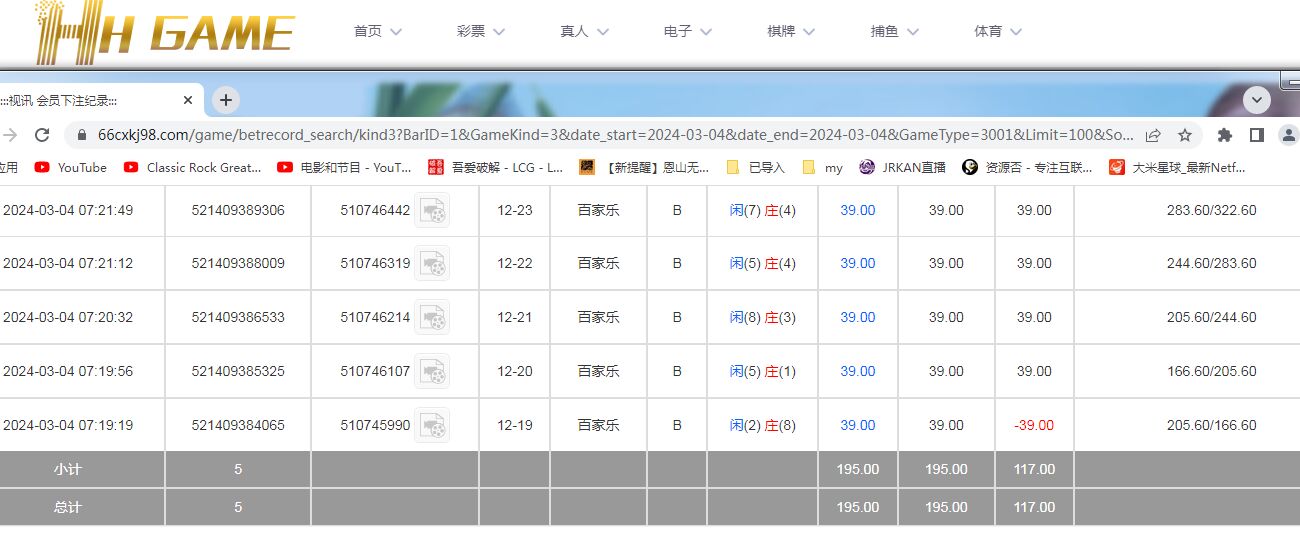Click the HH GAME logo
The width and height of the screenshot is (1300, 534).
tap(165, 33)
